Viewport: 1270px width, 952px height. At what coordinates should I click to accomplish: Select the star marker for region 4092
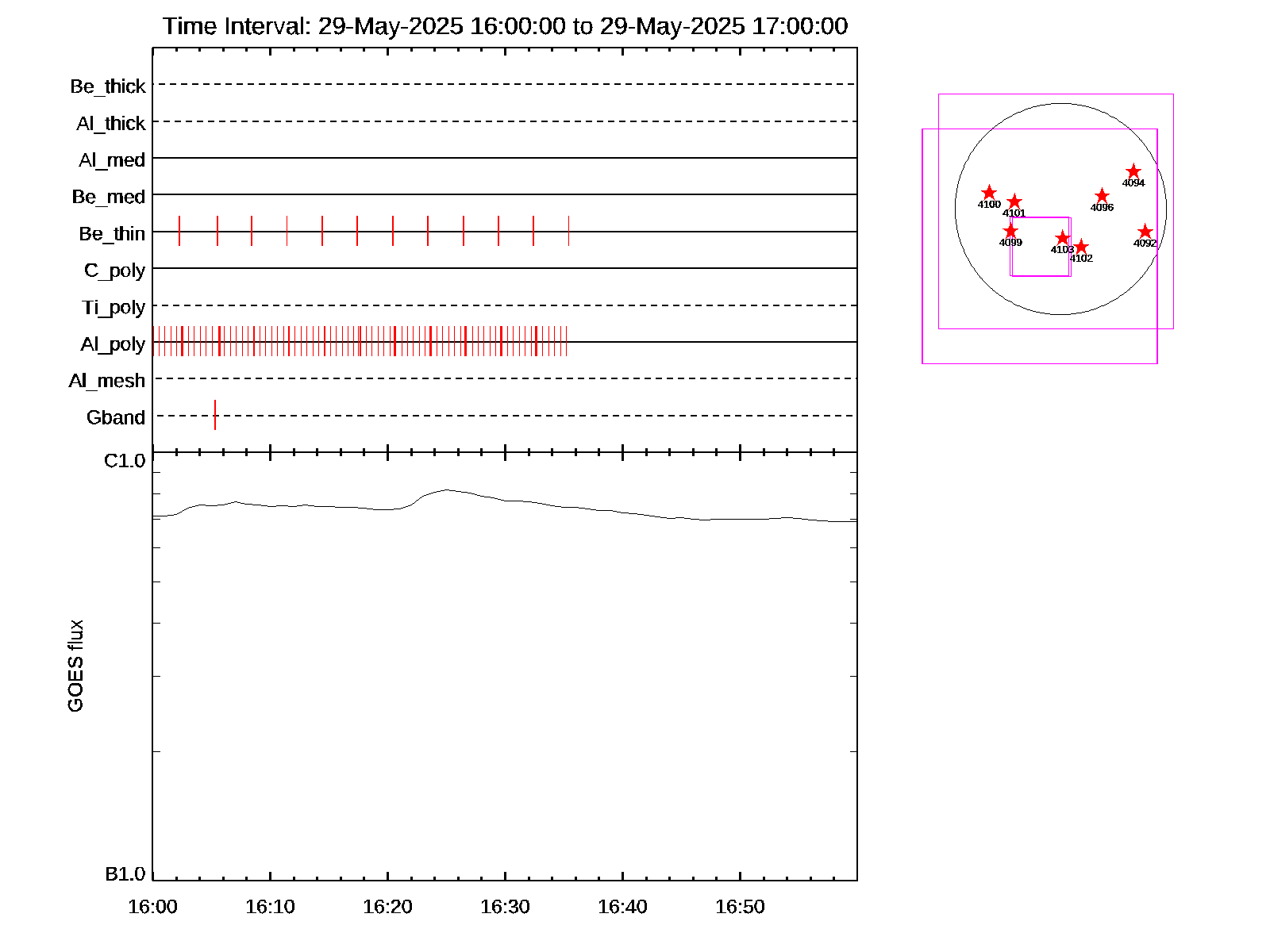(x=1145, y=232)
